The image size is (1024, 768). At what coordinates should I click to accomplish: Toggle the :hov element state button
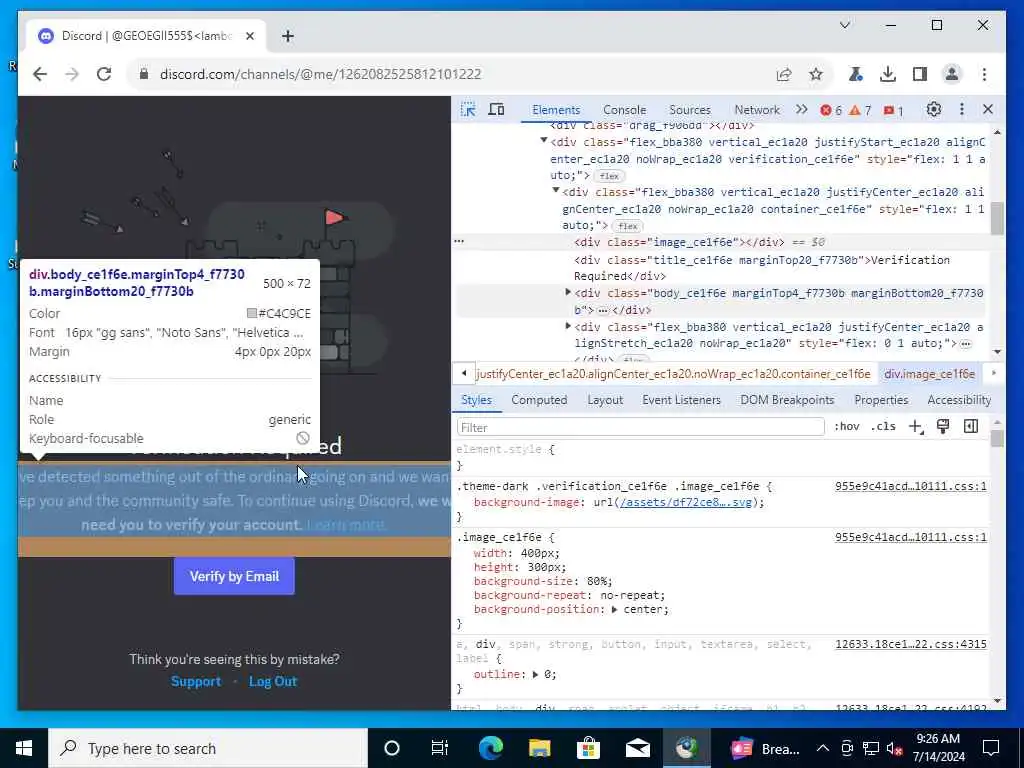(846, 426)
